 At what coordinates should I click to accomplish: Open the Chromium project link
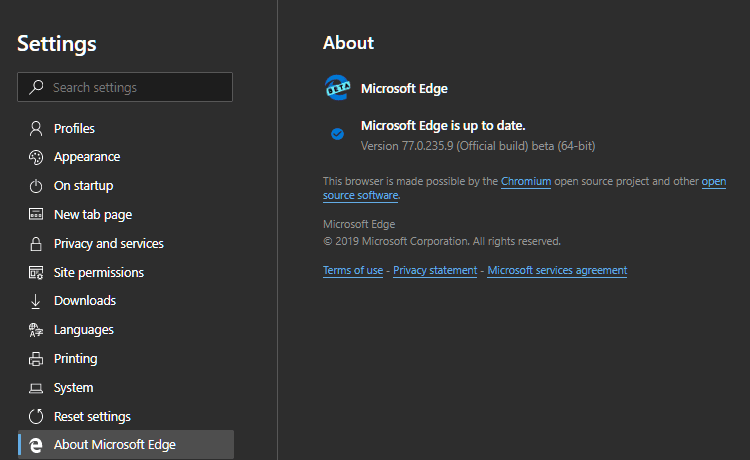(526, 181)
